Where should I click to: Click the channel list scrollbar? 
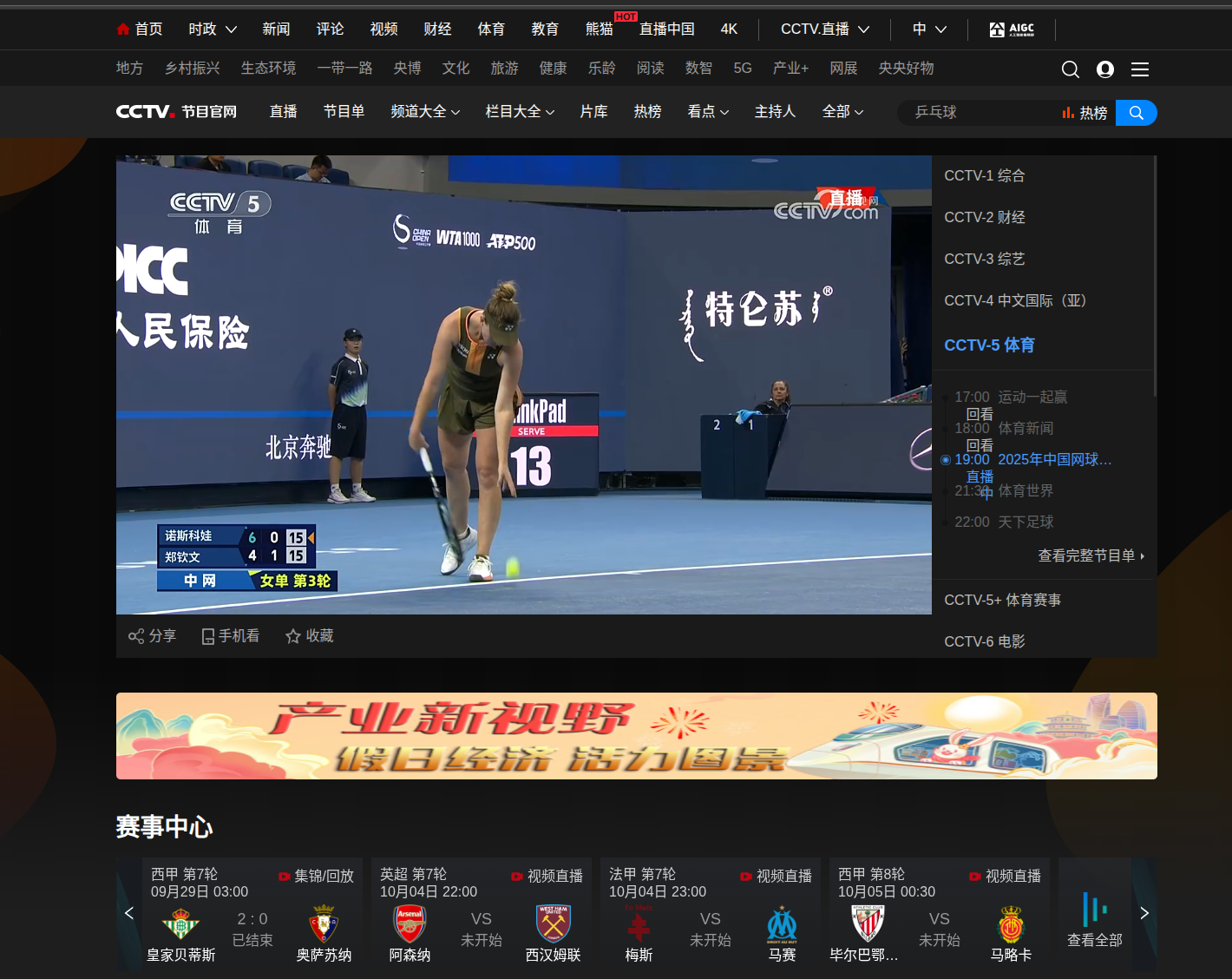pos(1155,276)
